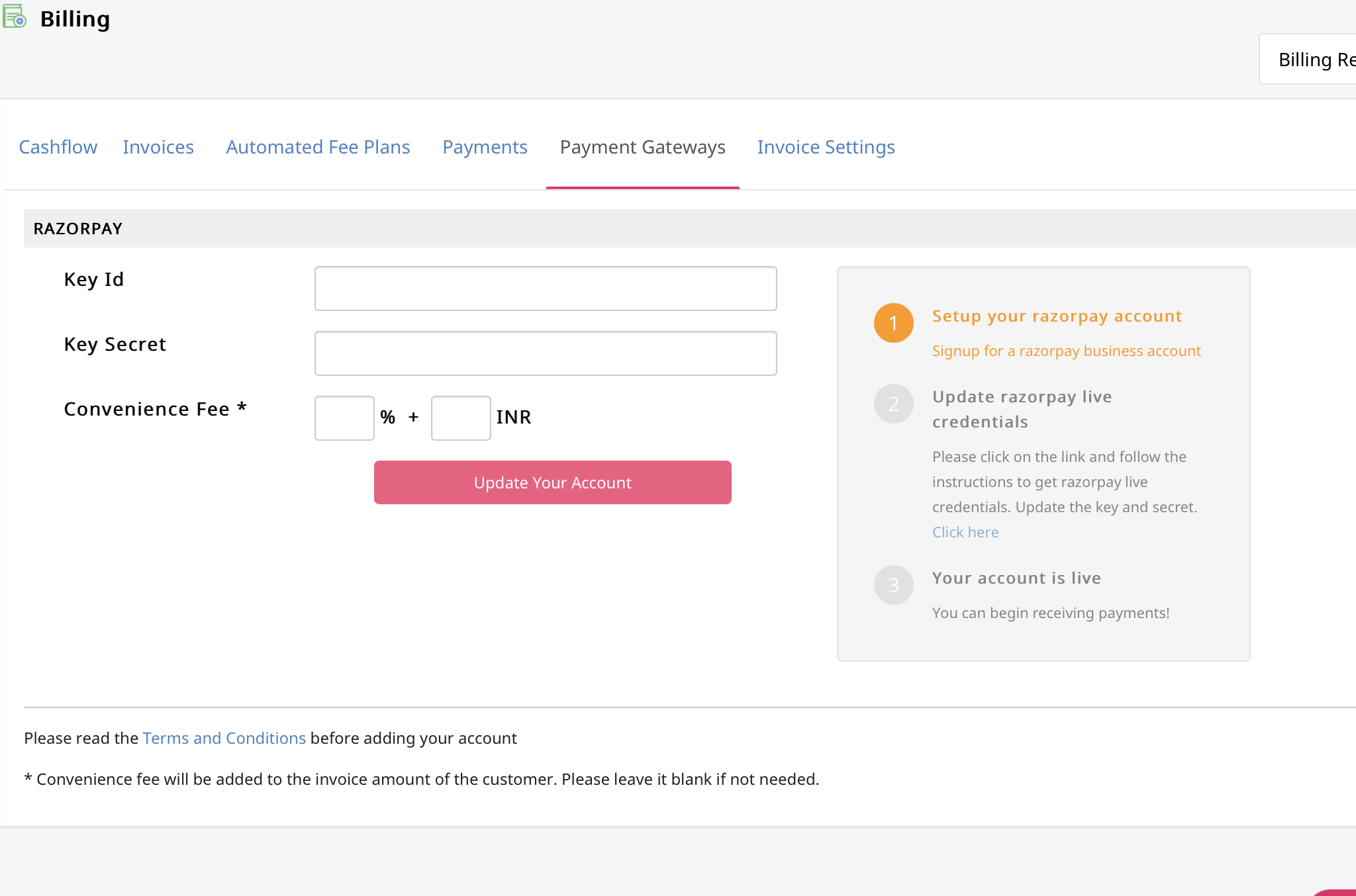This screenshot has height=896, width=1356.
Task: Go to the Payments tab
Action: coord(485,147)
